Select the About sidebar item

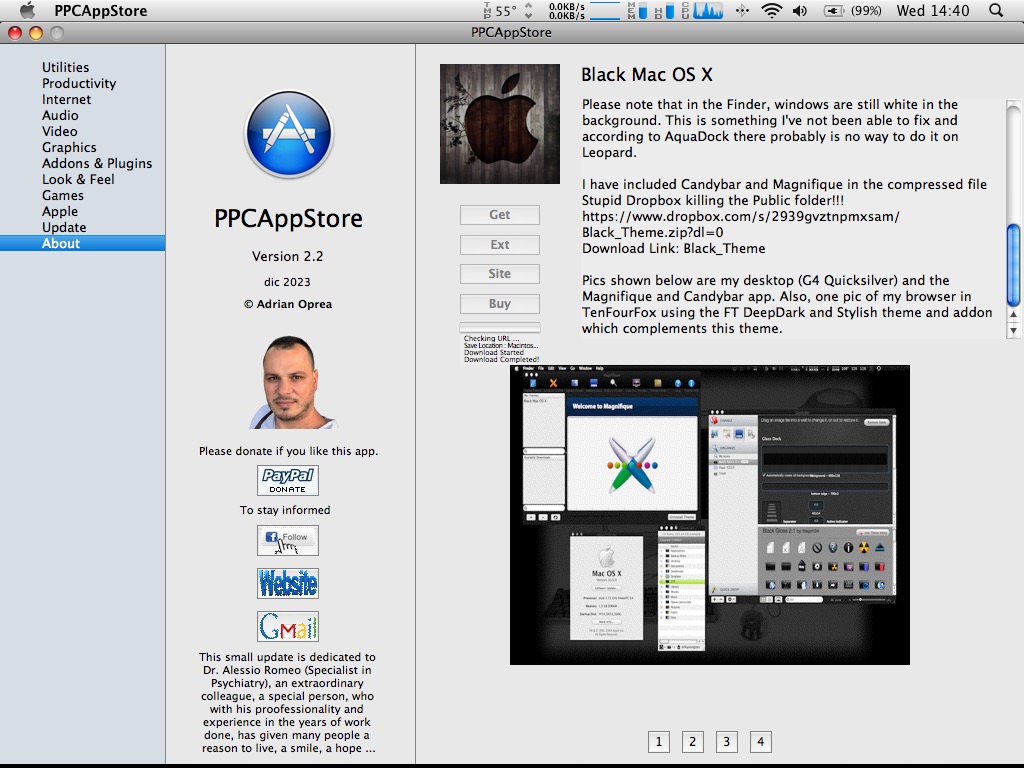pyautogui.click(x=82, y=243)
